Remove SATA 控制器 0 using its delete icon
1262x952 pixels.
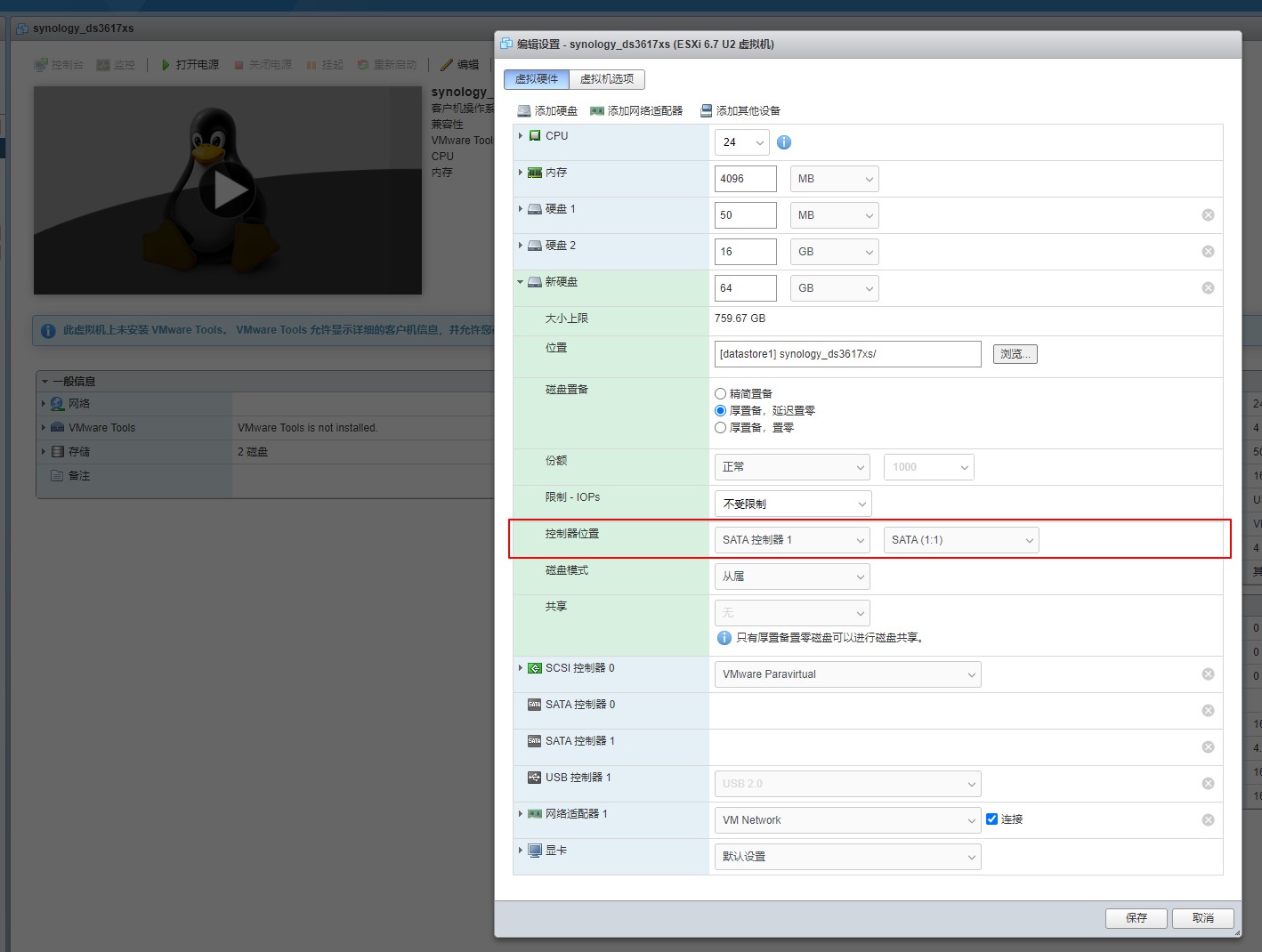1208,711
